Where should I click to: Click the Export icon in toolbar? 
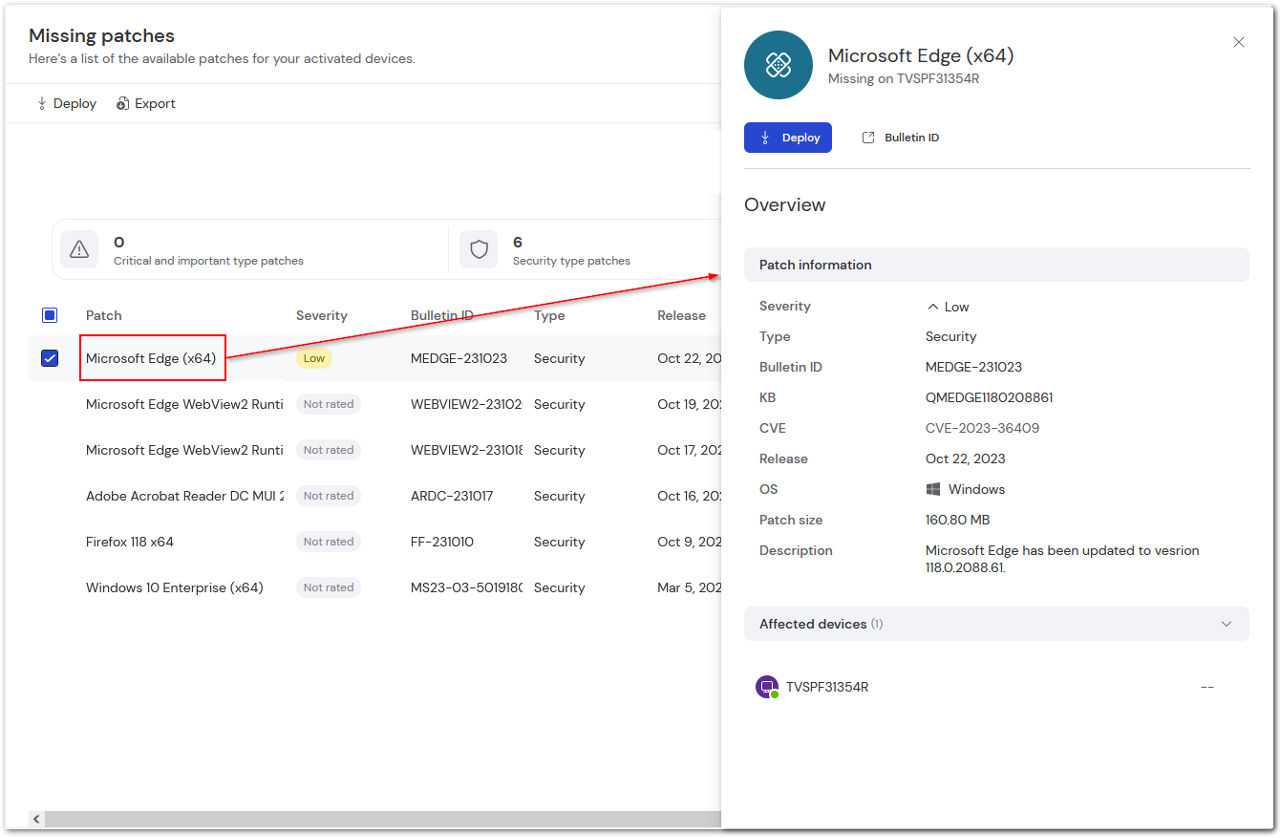tap(123, 103)
